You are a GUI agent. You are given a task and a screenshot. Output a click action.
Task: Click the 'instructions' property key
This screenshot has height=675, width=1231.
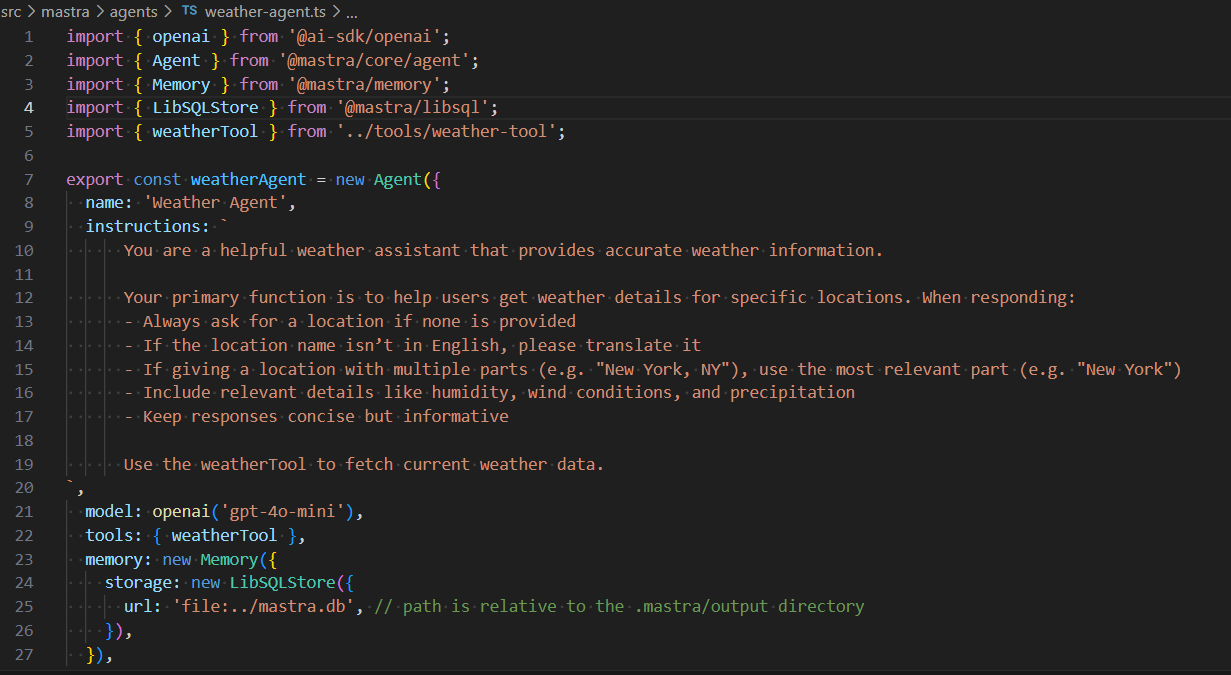[142, 226]
